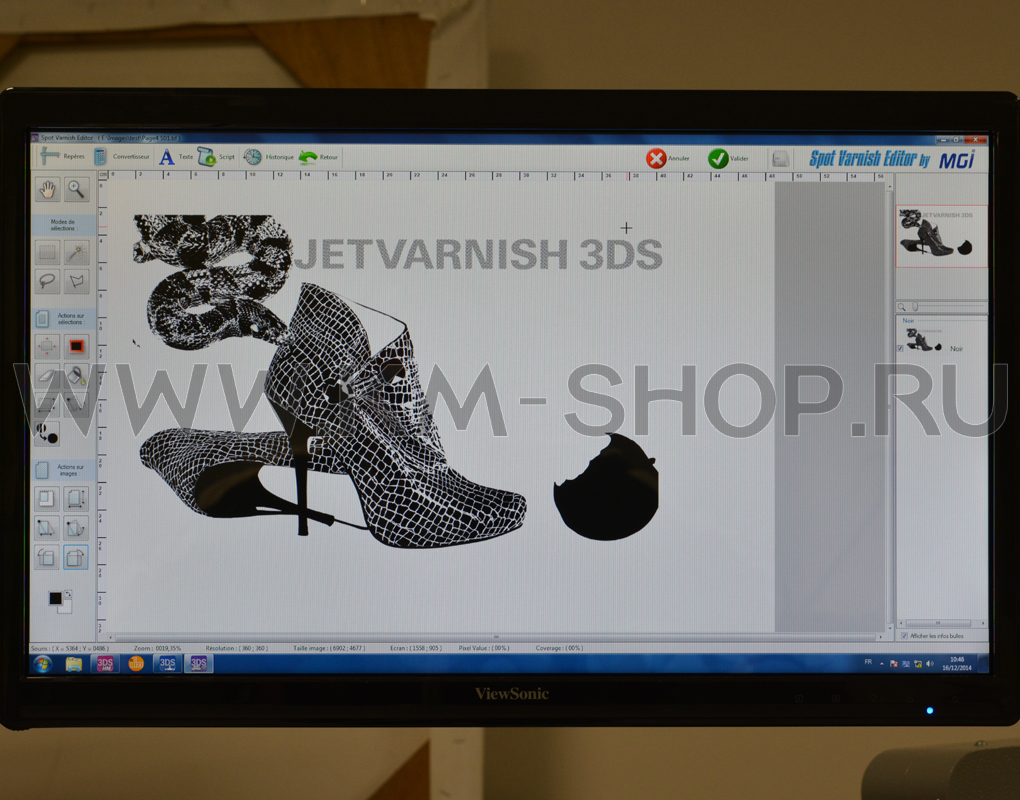
Task: Click the move selection arrows icon
Action: point(47,346)
